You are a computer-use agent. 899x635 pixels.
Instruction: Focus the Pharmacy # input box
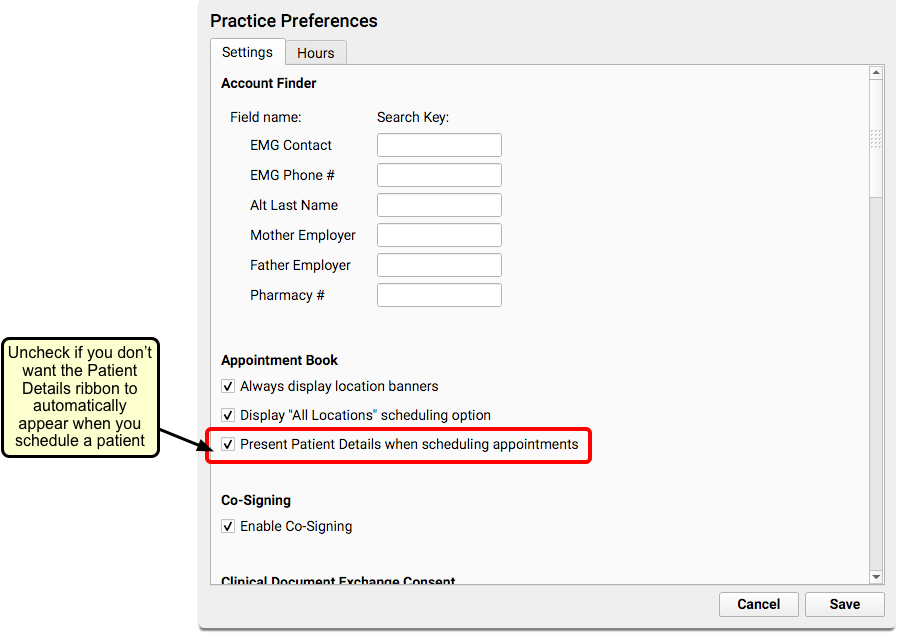[x=439, y=295]
